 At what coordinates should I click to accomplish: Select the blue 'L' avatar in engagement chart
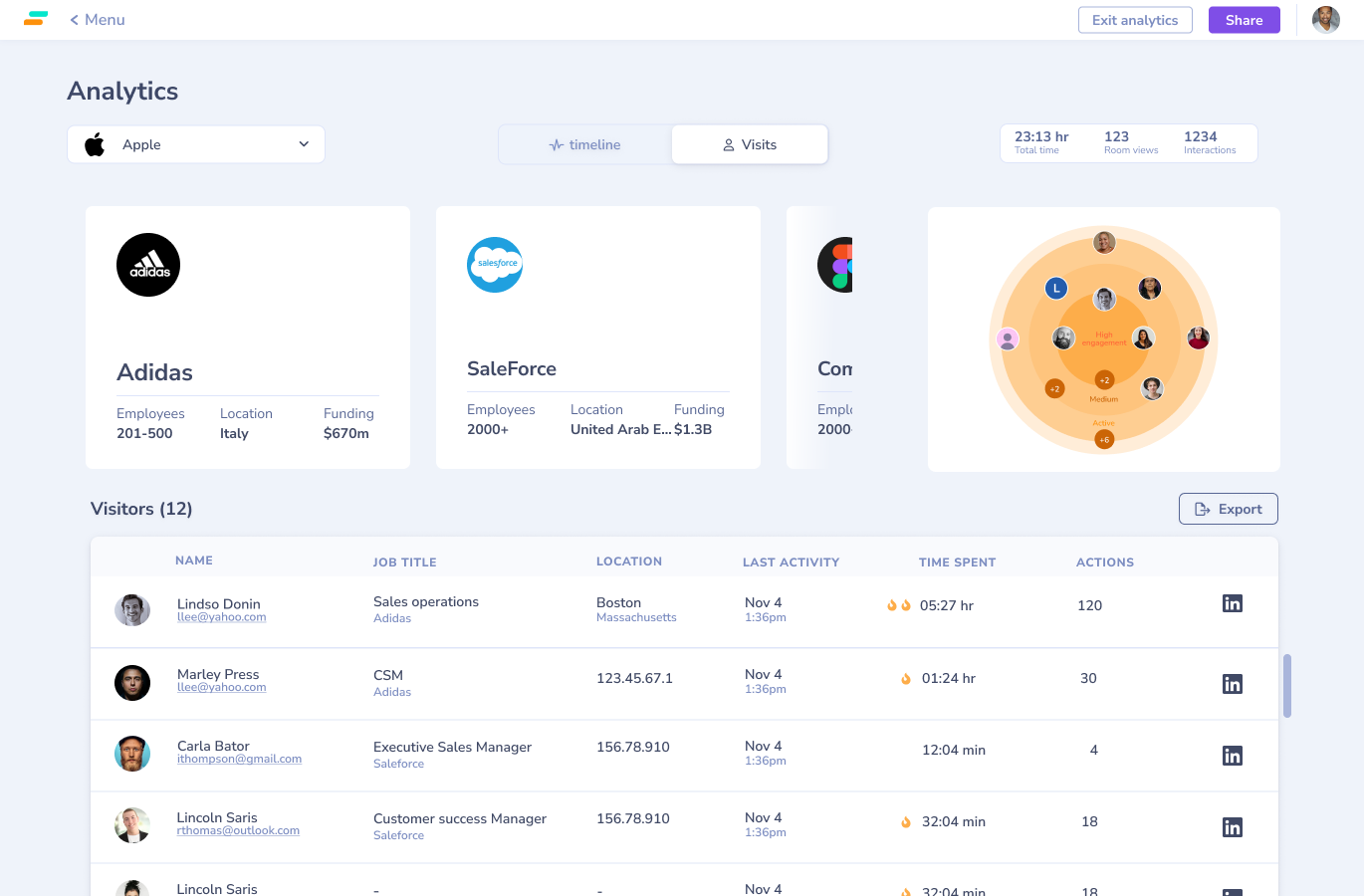click(x=1056, y=289)
